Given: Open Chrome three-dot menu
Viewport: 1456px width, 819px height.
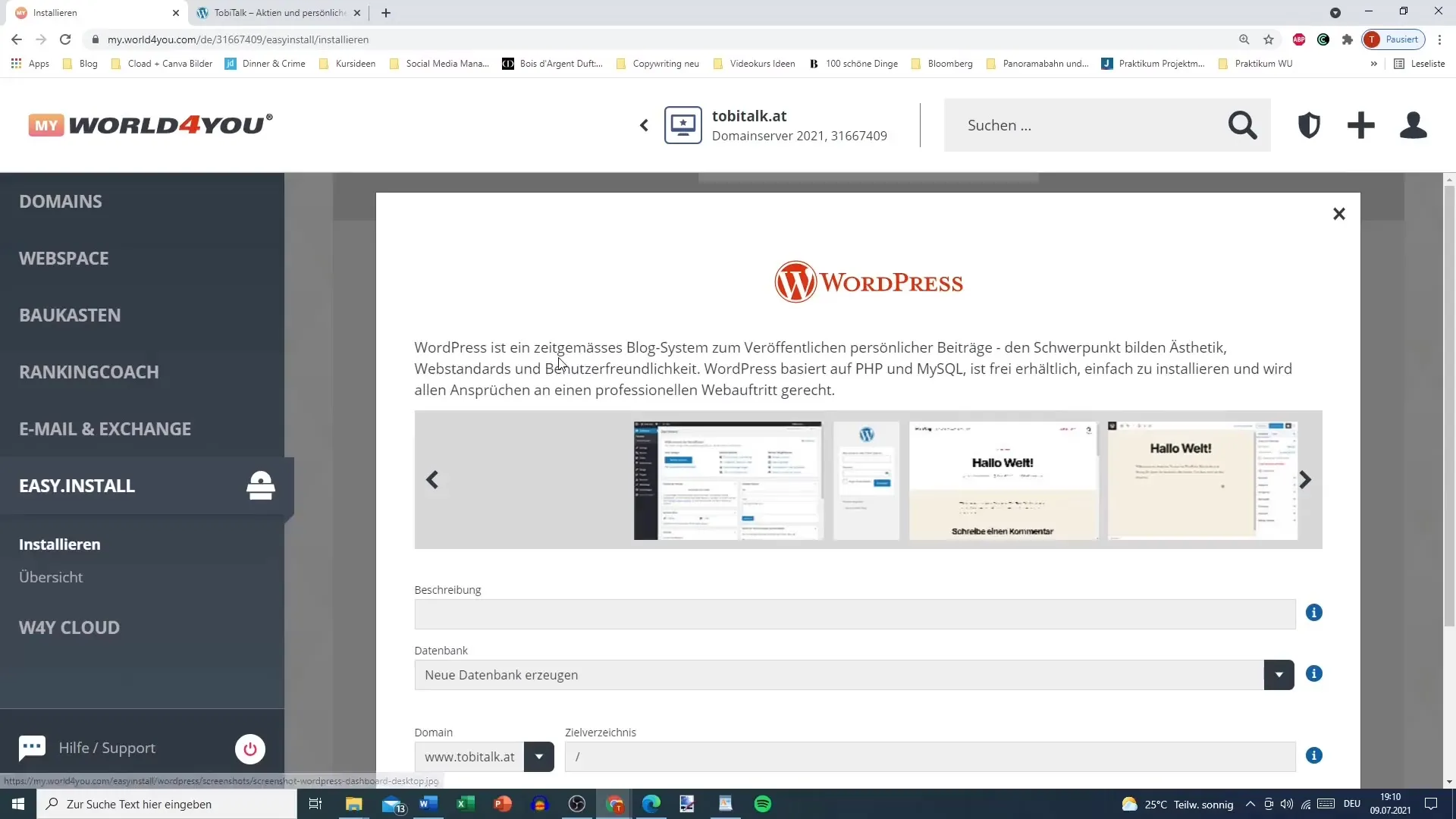Looking at the screenshot, I should pyautogui.click(x=1439, y=39).
